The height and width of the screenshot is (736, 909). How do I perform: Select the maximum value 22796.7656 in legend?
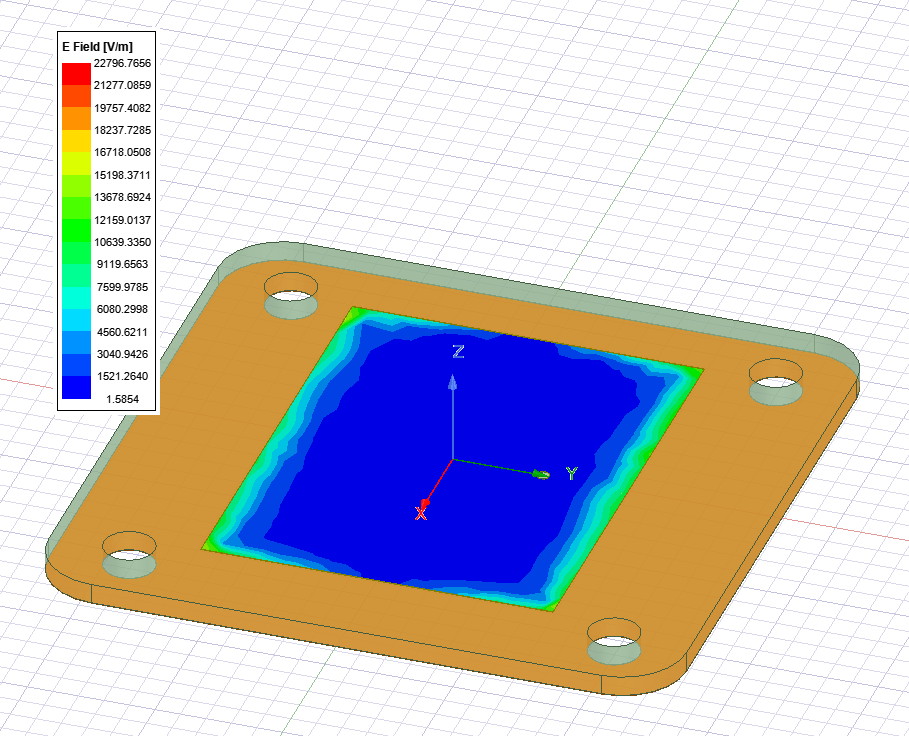(x=122, y=63)
